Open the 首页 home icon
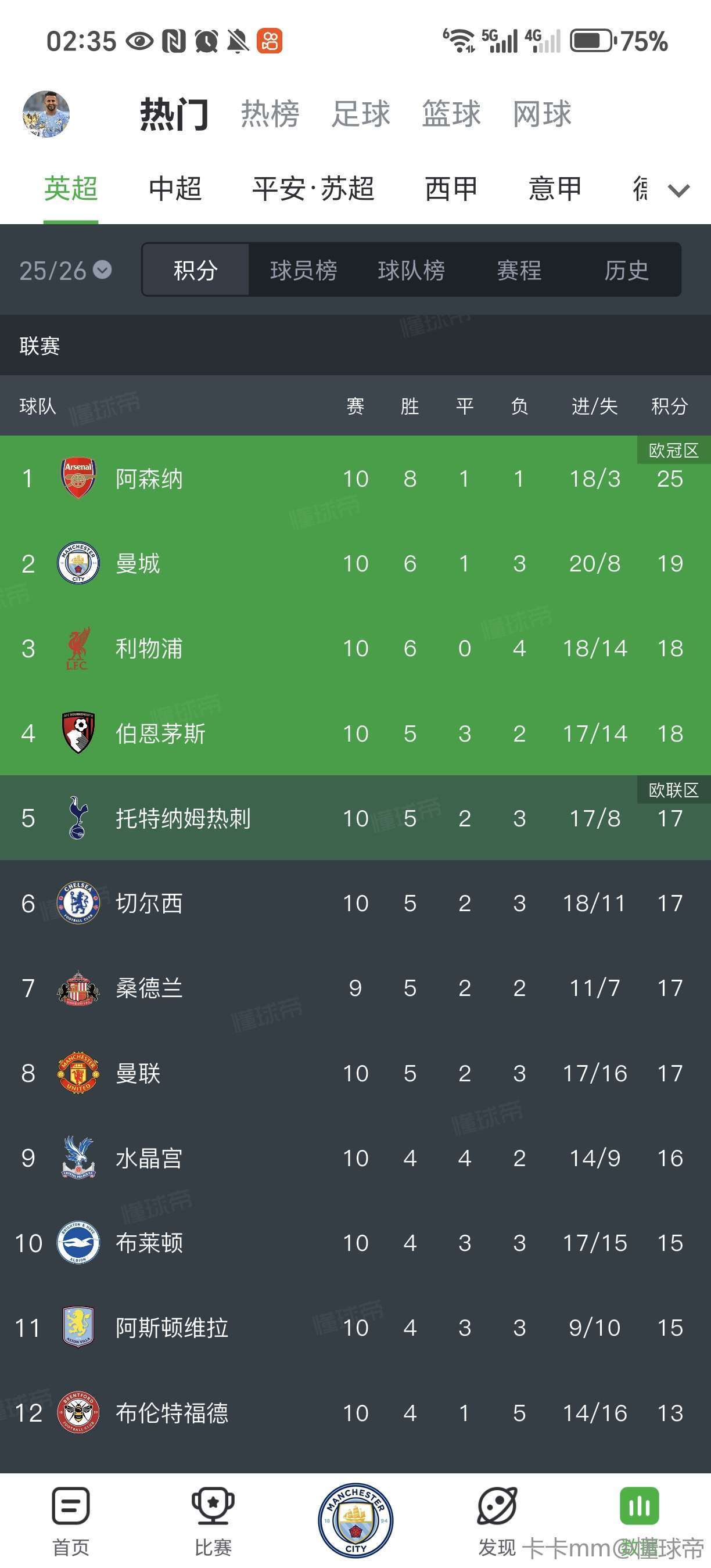Screen dimensions: 711x1568 (71, 1507)
